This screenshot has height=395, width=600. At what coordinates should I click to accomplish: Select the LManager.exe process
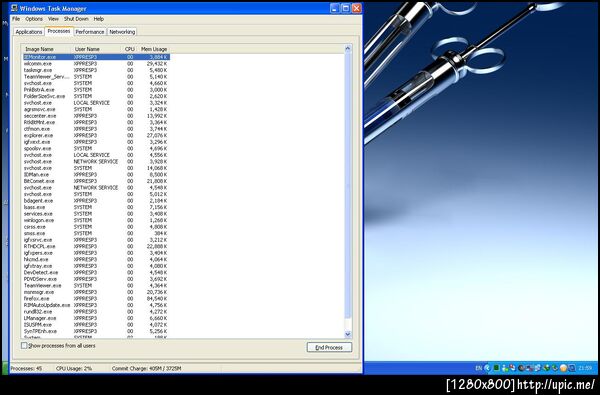point(96,318)
